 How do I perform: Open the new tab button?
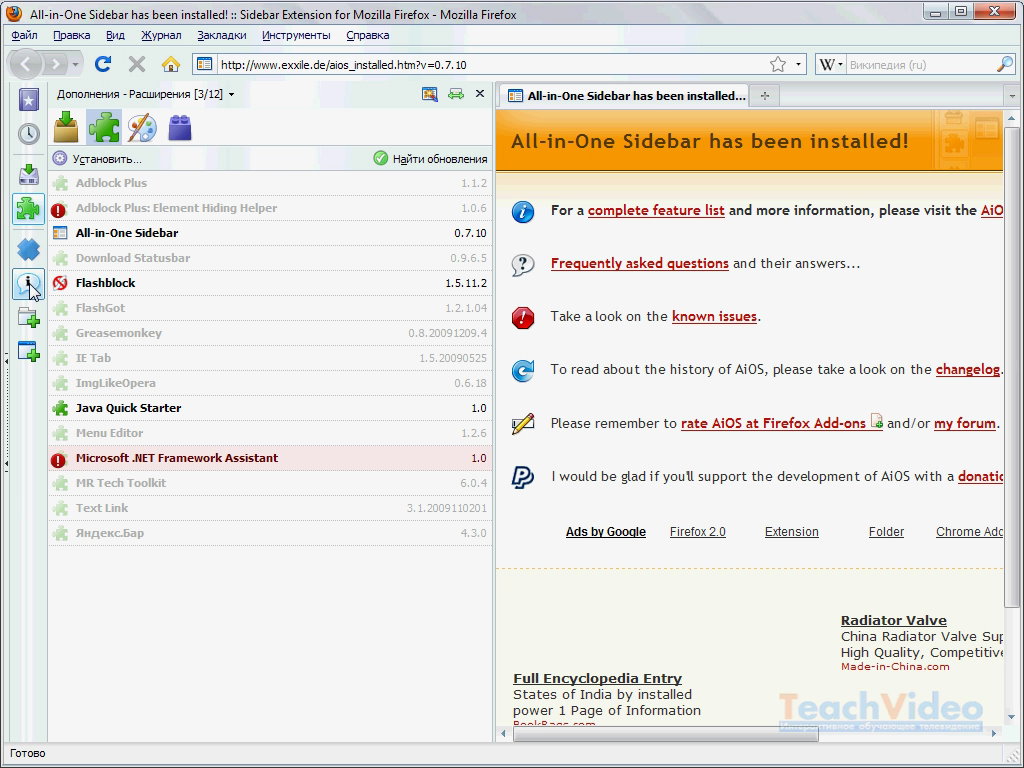click(x=765, y=96)
